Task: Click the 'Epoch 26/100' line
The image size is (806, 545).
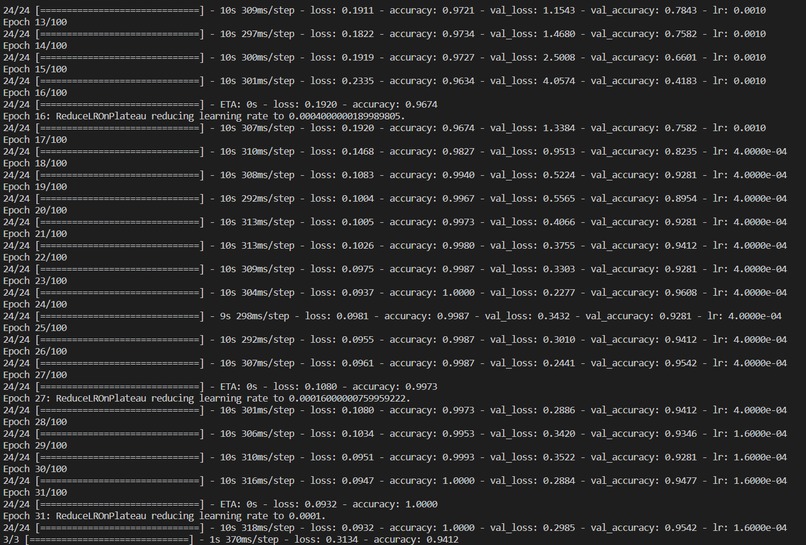Action: 35,352
